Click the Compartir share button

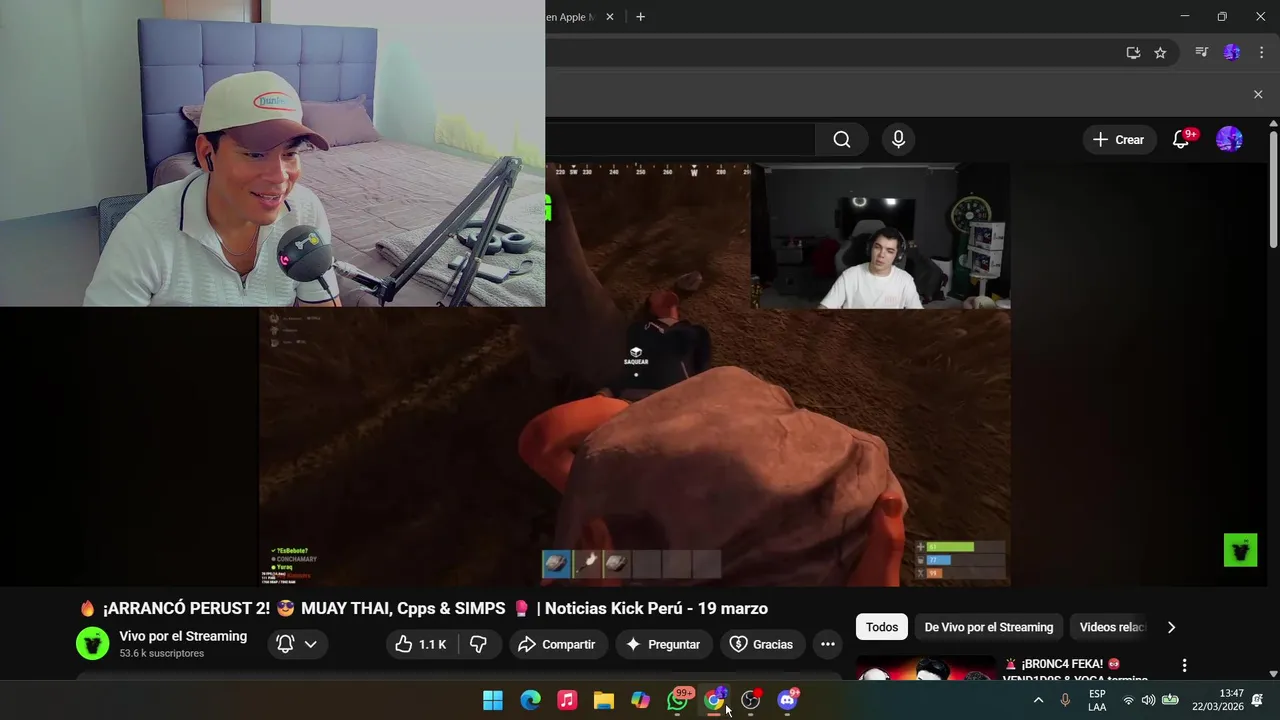(556, 645)
